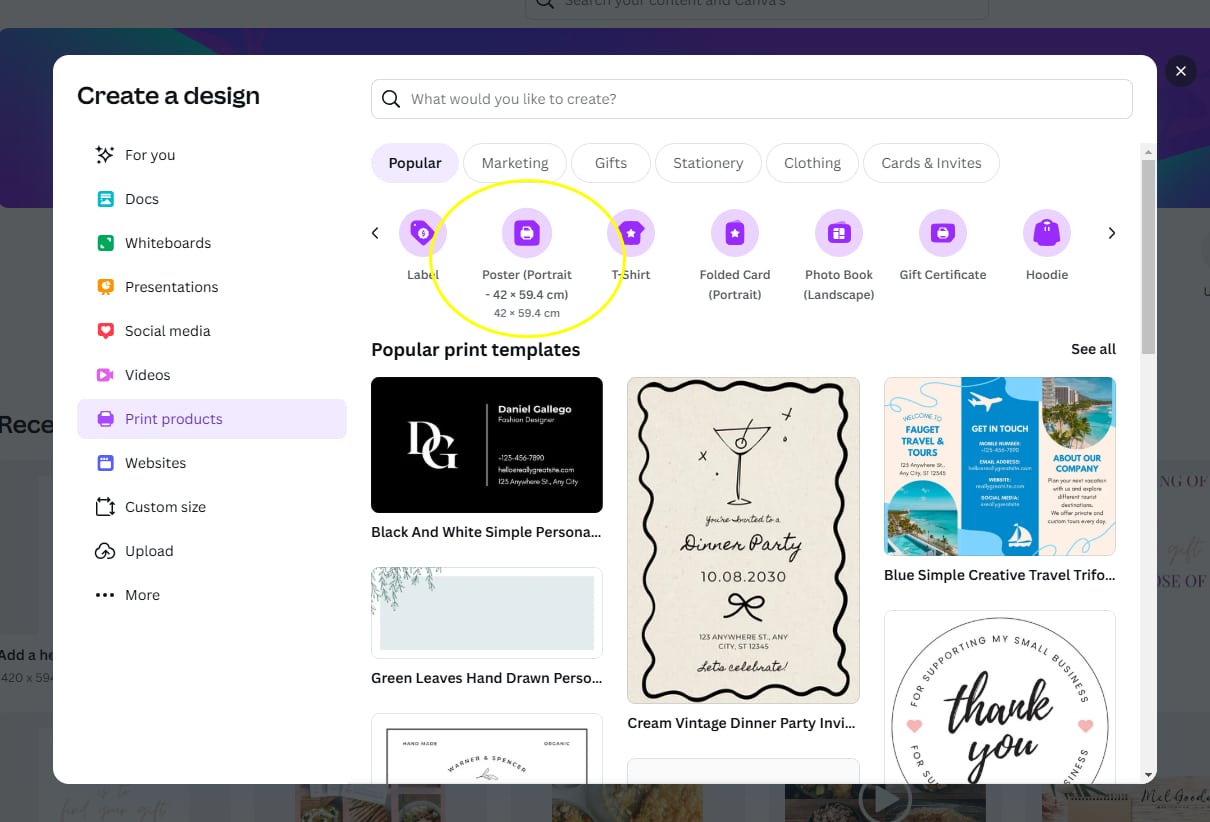Click the Popular print templates heading
The image size is (1210, 822).
coord(476,349)
